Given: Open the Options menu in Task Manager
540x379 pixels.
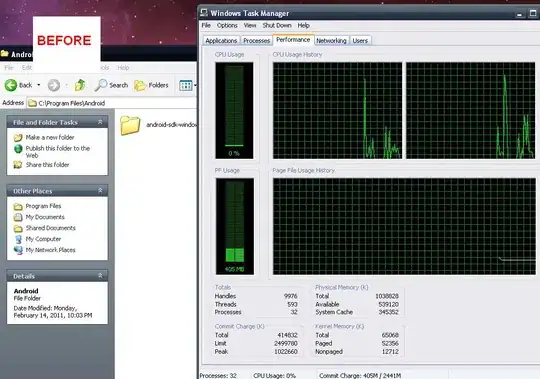Looking at the screenshot, I should tap(227, 25).
